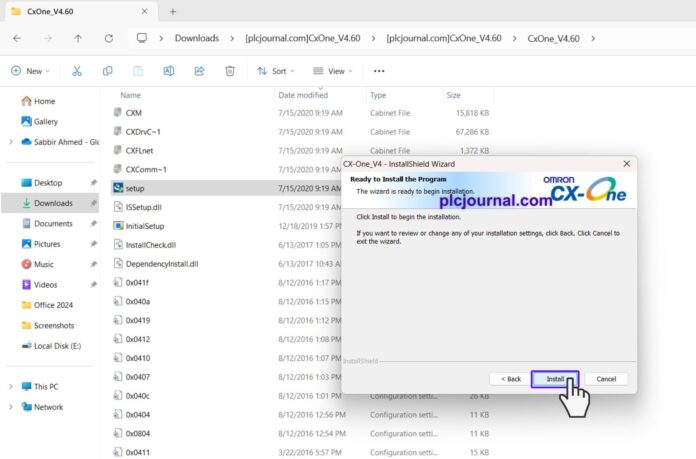The width and height of the screenshot is (696, 459).
Task: Click the Cut scissors icon
Action: click(77, 71)
